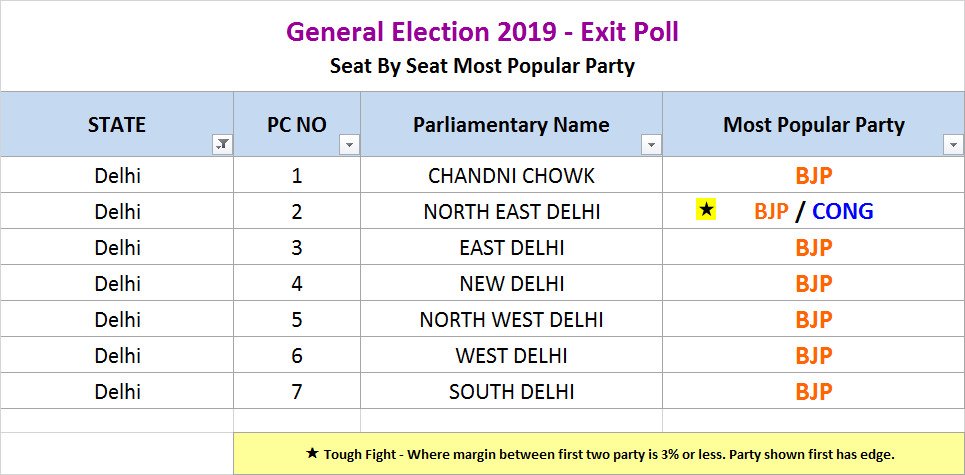This screenshot has width=965, height=475.
Task: Select PC number 1 cell
Action: [x=297, y=176]
